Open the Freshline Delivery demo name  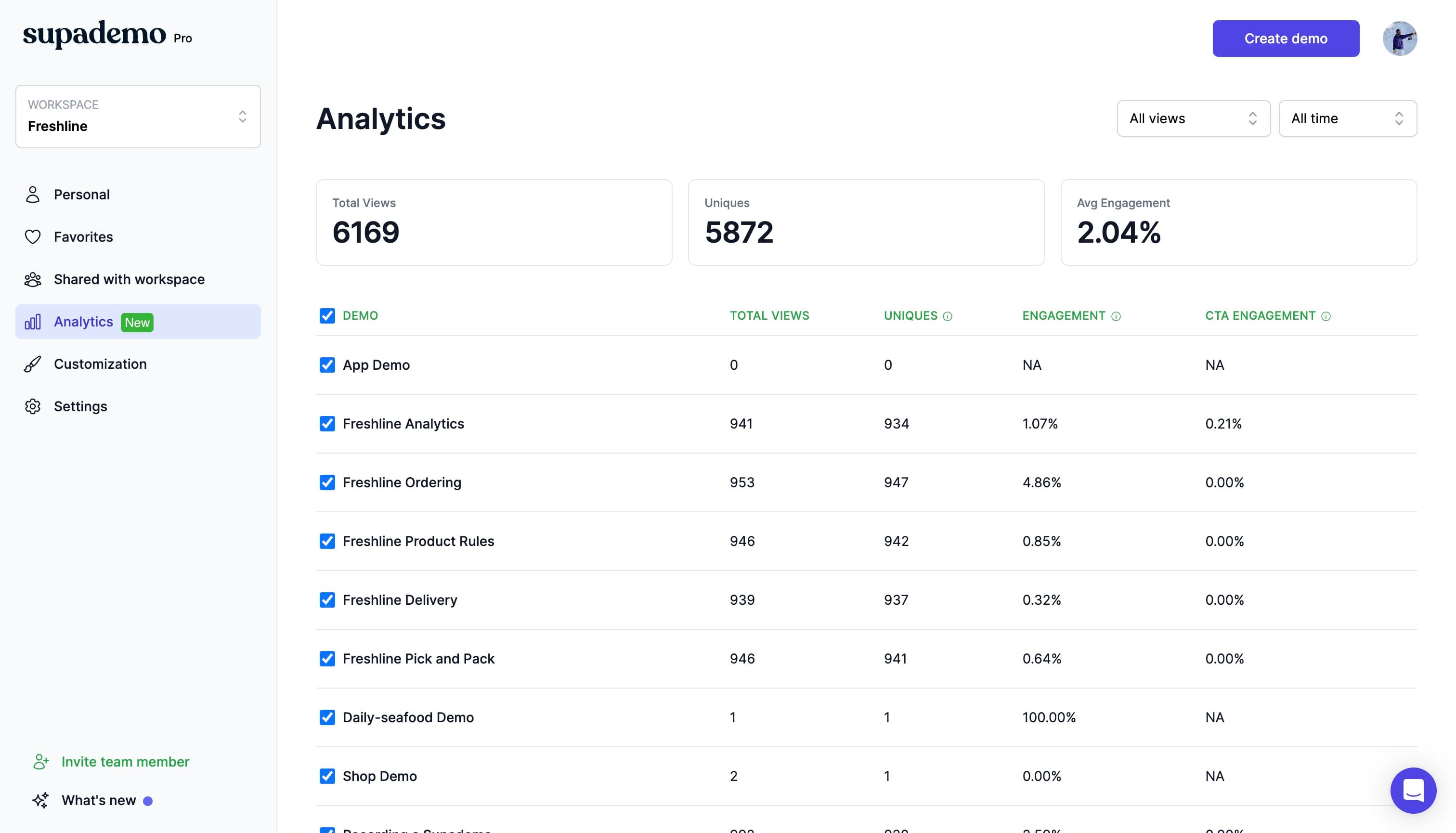click(x=400, y=599)
